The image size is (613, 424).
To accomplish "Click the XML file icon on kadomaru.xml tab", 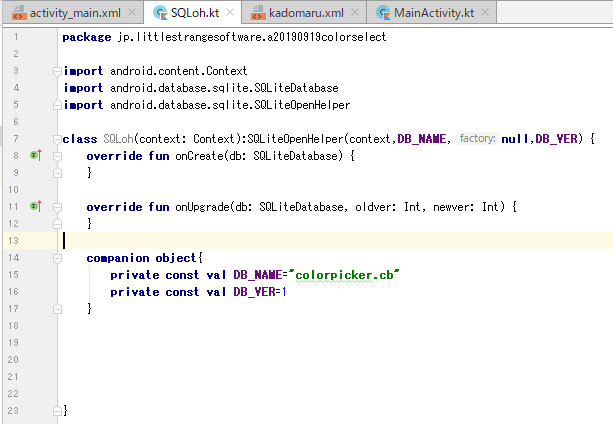I will click(258, 13).
